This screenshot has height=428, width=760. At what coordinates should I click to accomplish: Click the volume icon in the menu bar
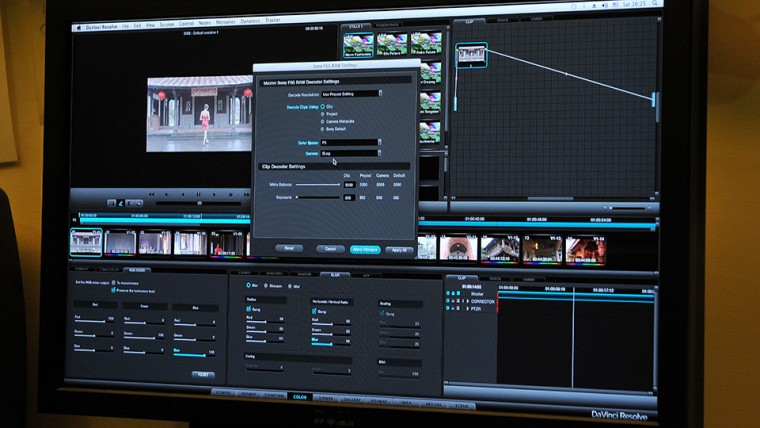605,5
